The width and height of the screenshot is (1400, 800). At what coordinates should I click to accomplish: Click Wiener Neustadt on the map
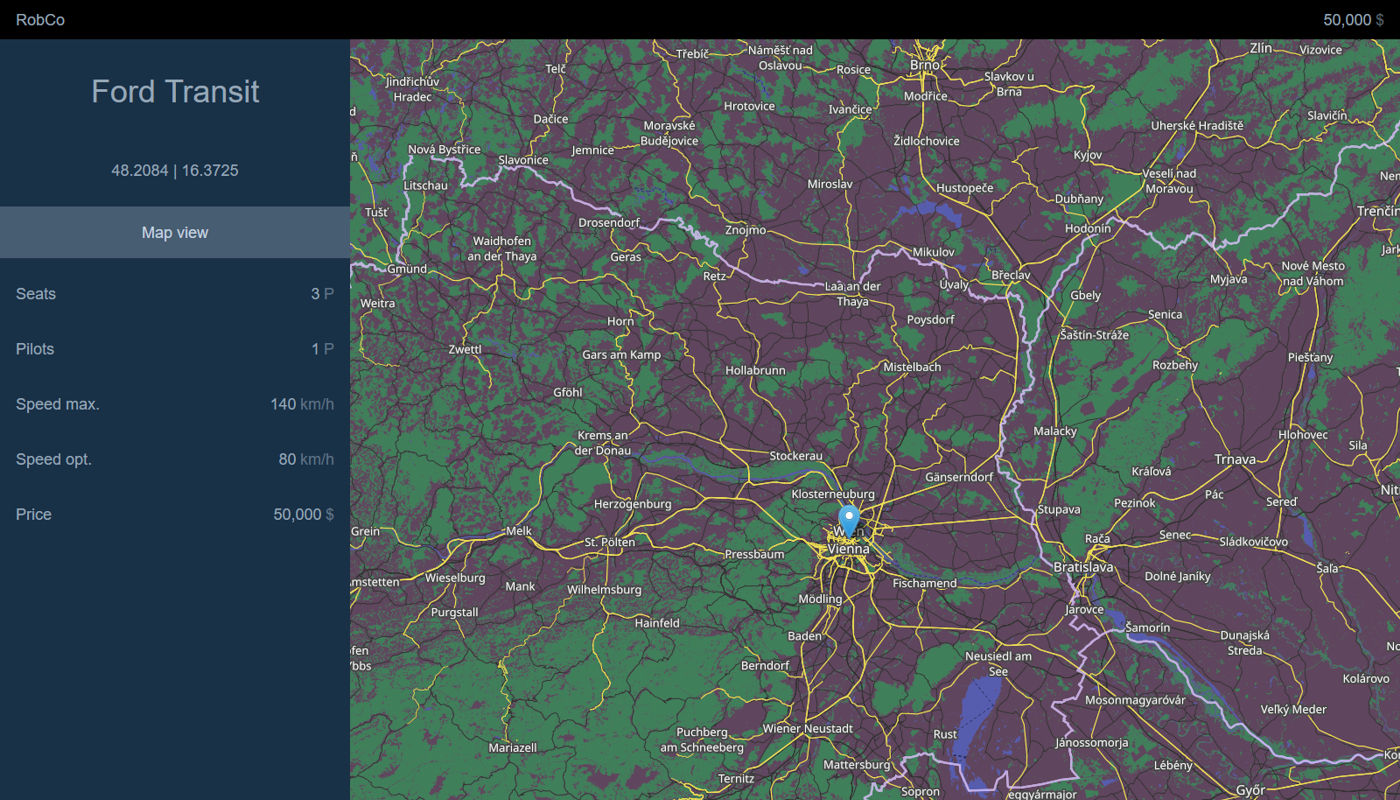coord(808,729)
